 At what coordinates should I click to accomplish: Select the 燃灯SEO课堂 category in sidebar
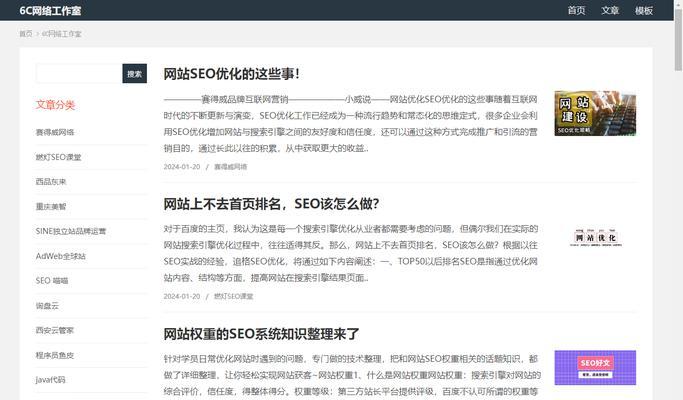pos(58,157)
